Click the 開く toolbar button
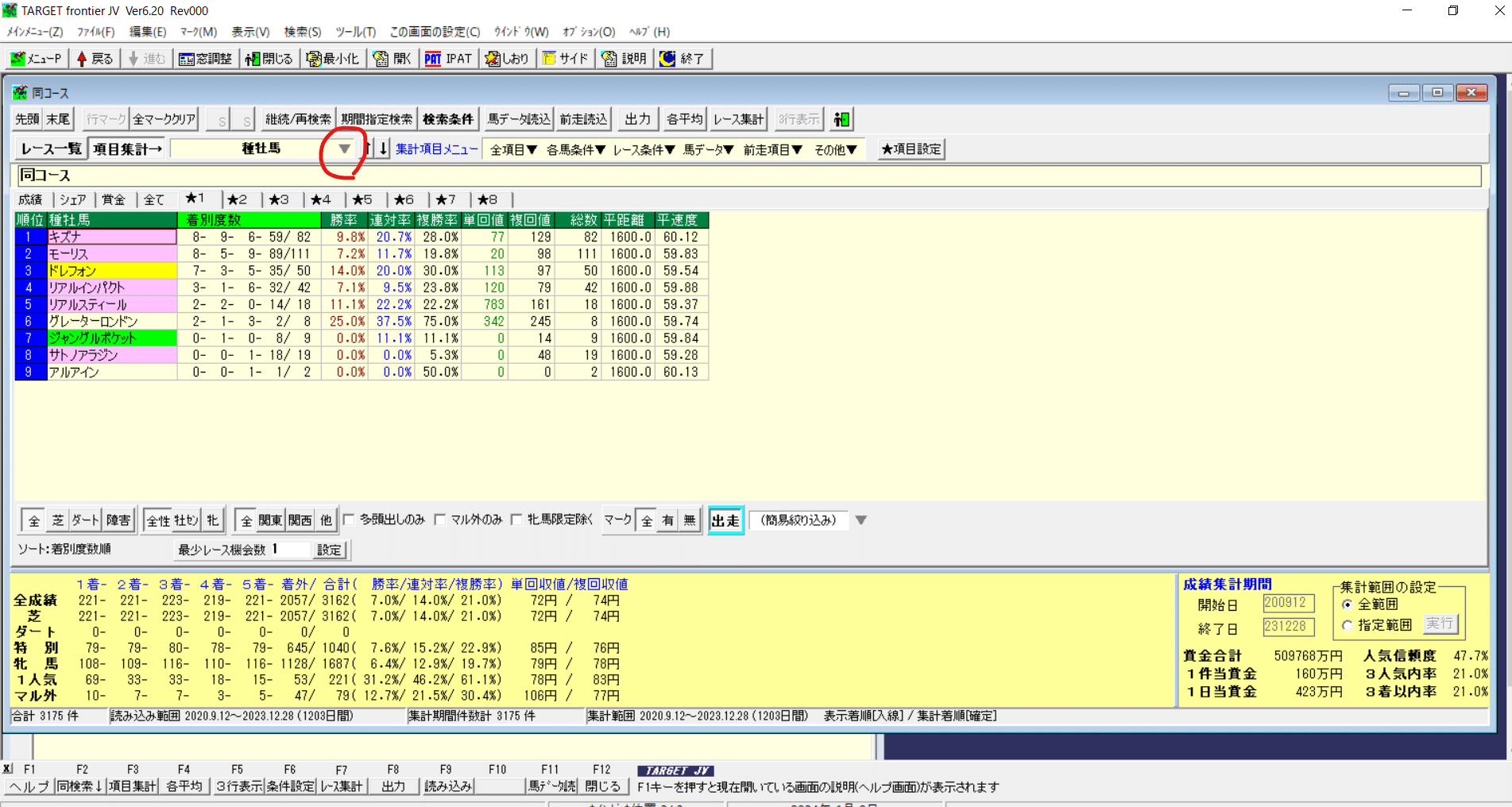The image size is (1512, 807). (393, 59)
